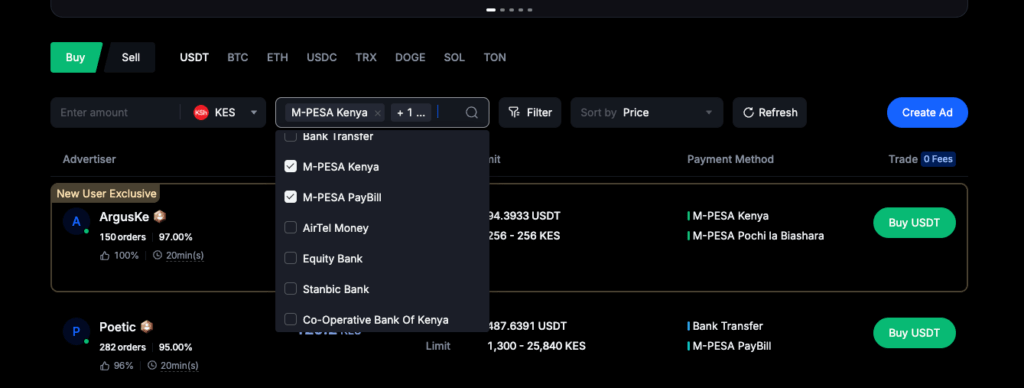Select the BTC coin tab

tap(238, 57)
